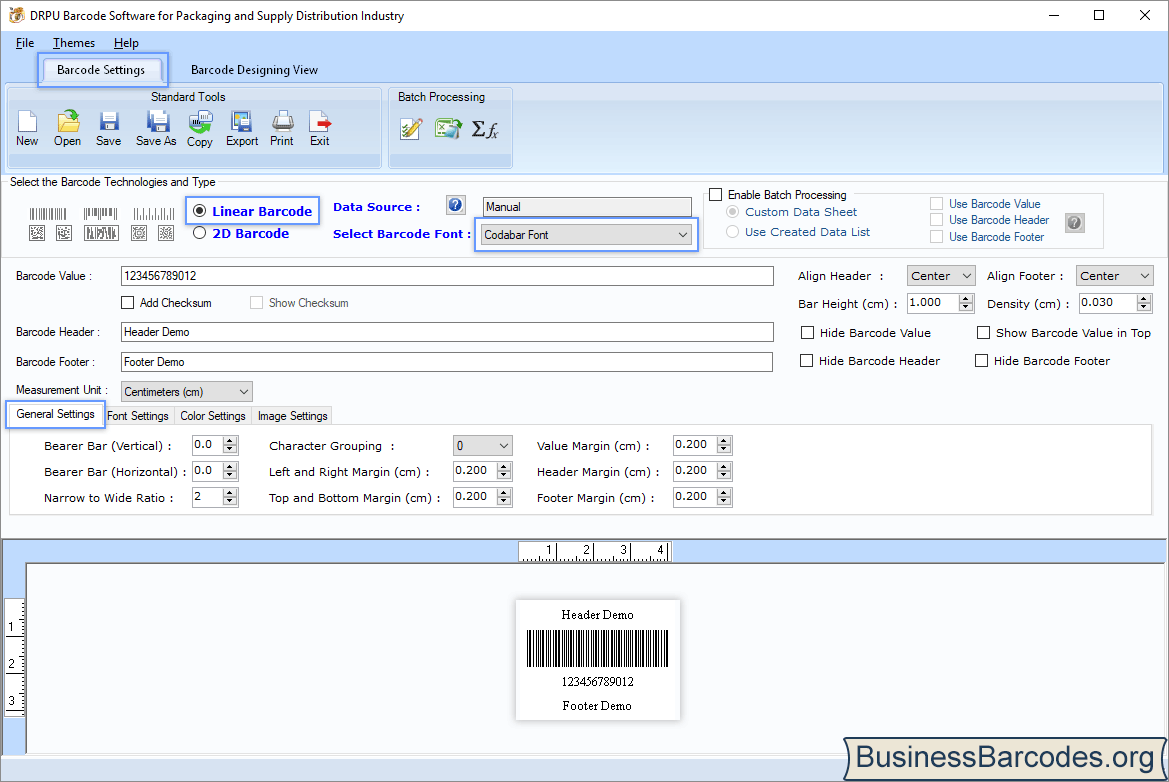Viewport: 1169px width, 782px height.
Task: Click the third linear barcode sample icon
Action: (154, 214)
